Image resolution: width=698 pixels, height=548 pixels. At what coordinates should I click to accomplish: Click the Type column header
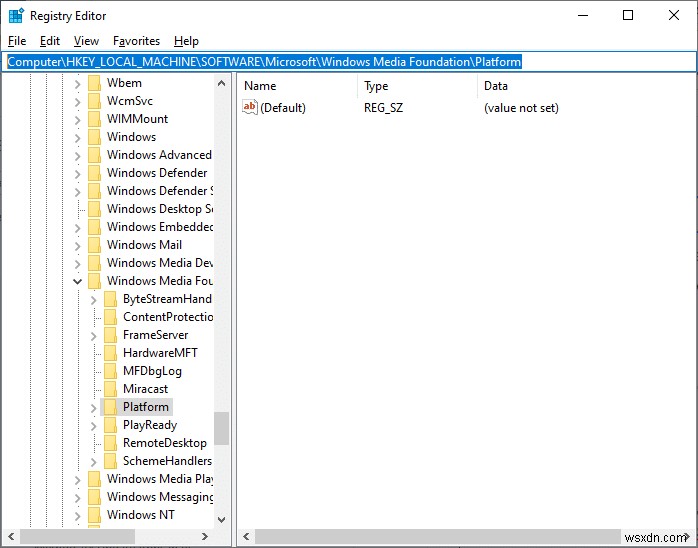tap(418, 86)
